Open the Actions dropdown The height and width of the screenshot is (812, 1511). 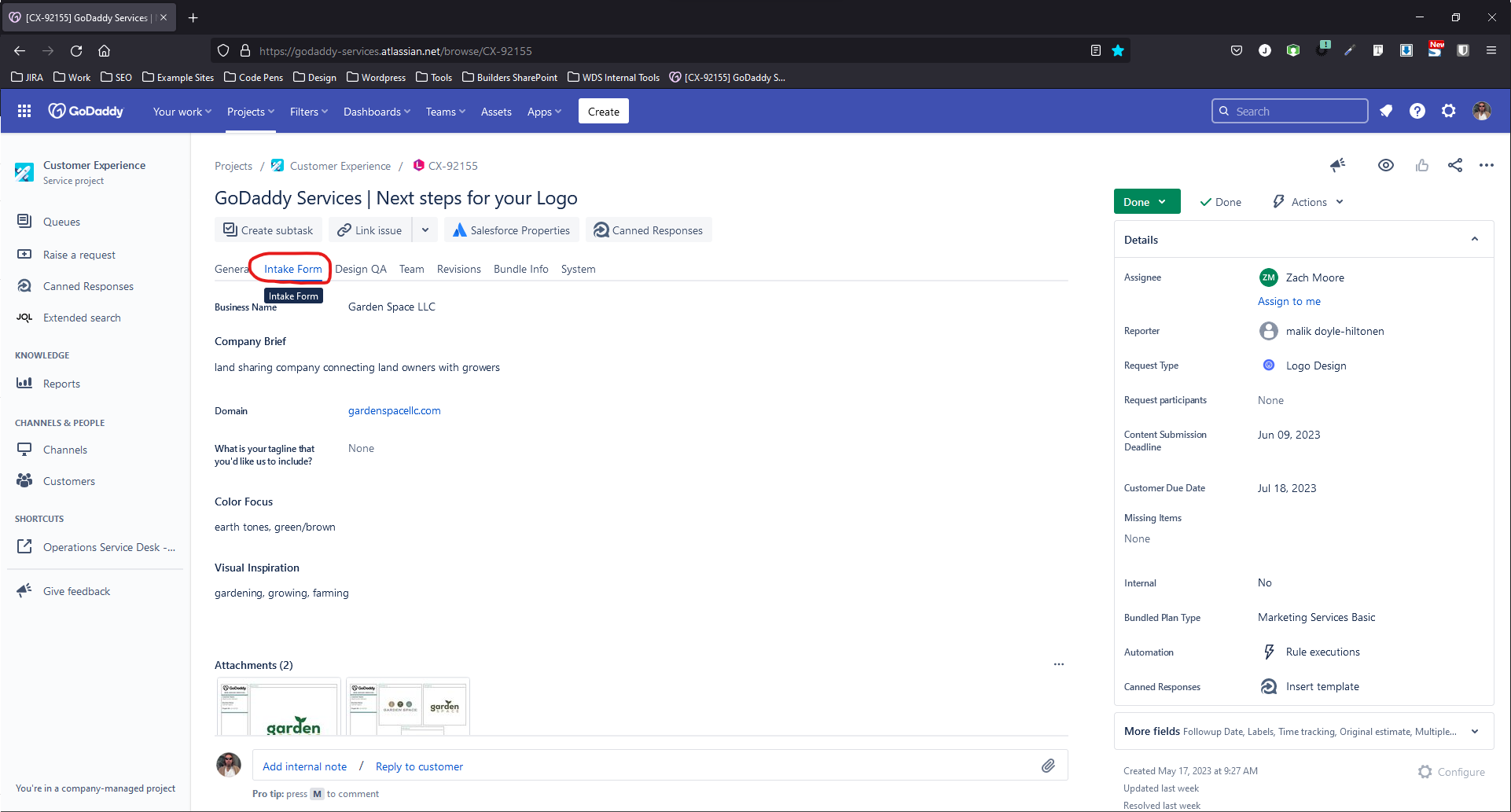(x=1309, y=202)
